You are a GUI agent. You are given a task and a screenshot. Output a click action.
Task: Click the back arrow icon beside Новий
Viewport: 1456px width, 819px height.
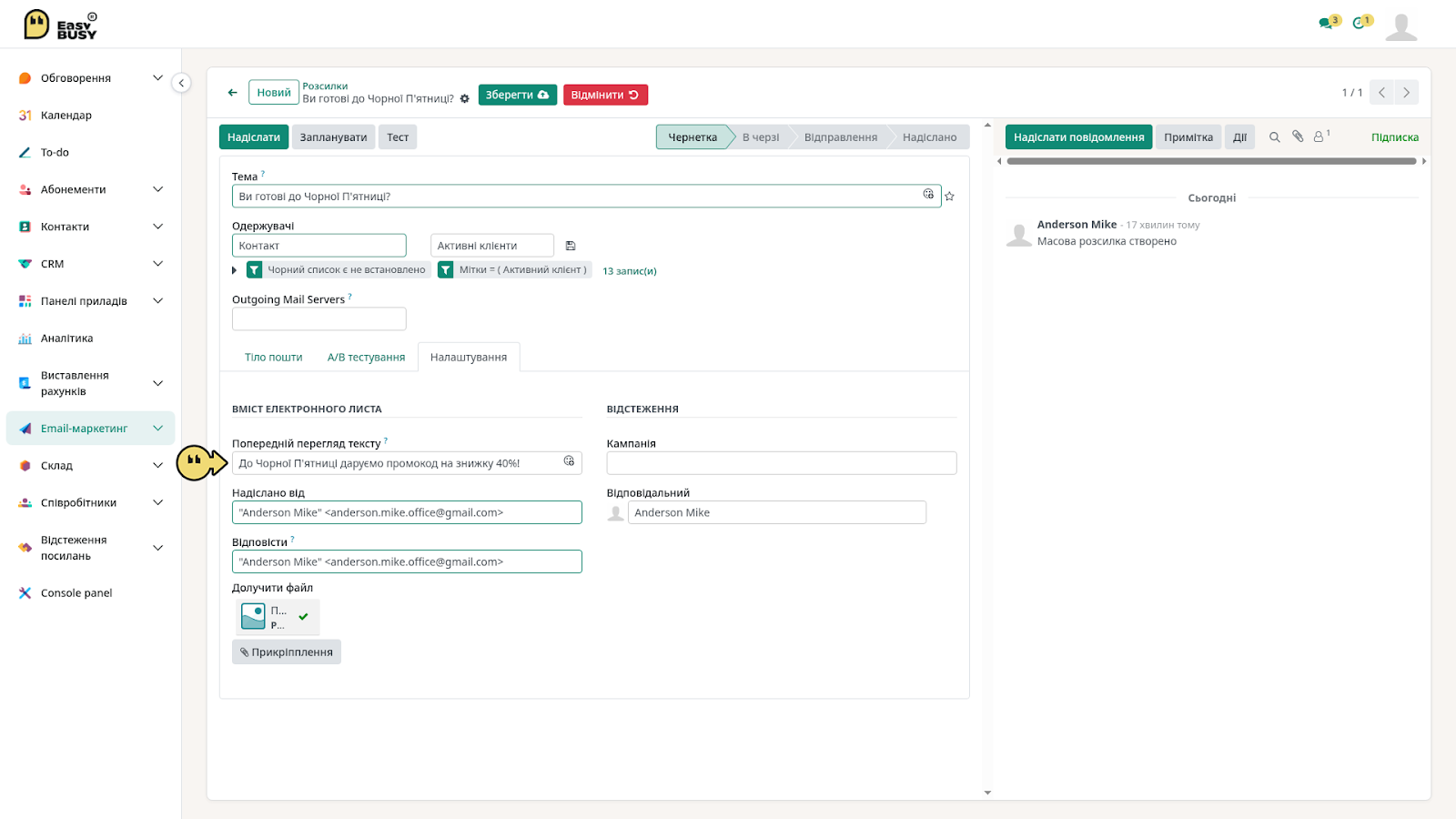point(233,93)
